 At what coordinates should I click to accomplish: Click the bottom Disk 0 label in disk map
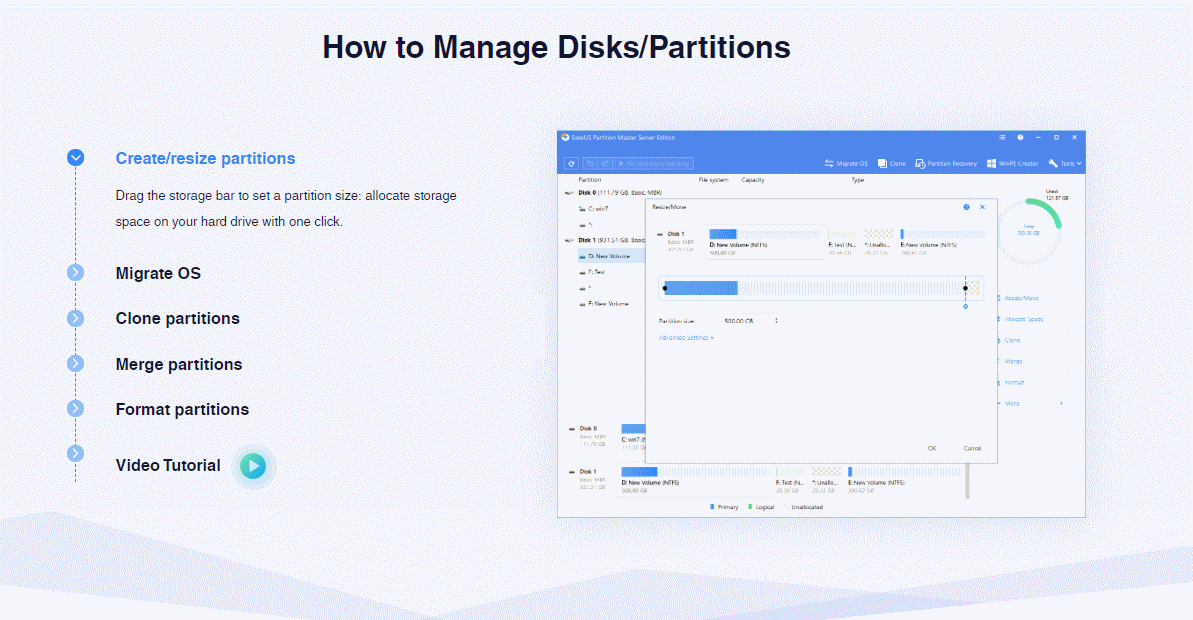[588, 428]
